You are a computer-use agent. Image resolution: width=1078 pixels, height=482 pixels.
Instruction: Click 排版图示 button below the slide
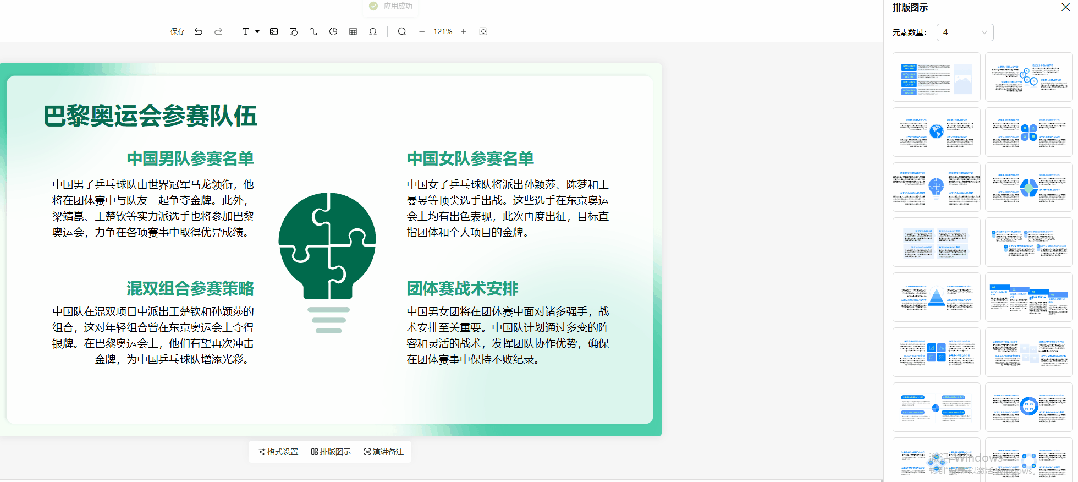pyautogui.click(x=331, y=452)
